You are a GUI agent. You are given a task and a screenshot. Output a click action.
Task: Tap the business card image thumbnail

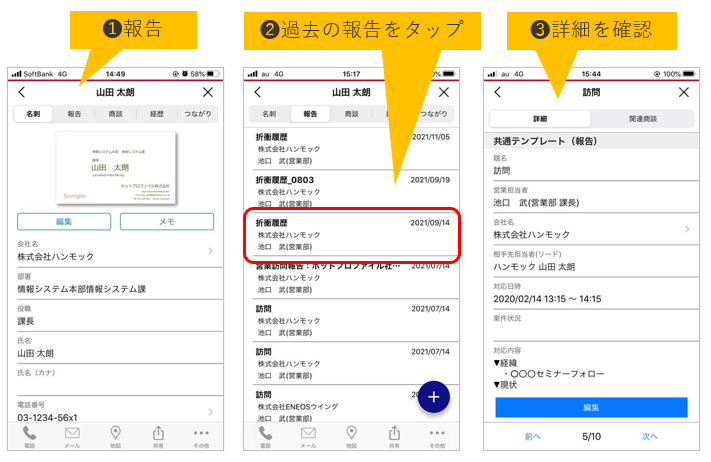pos(115,169)
